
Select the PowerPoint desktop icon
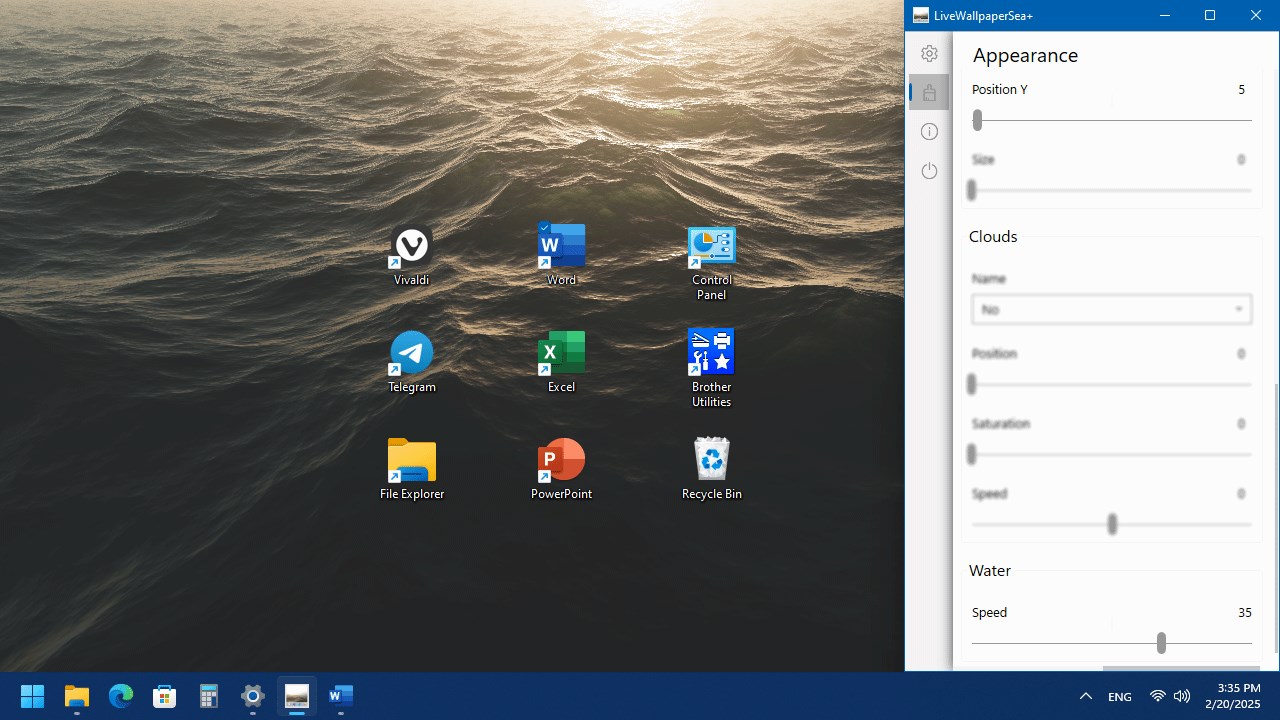(x=562, y=469)
